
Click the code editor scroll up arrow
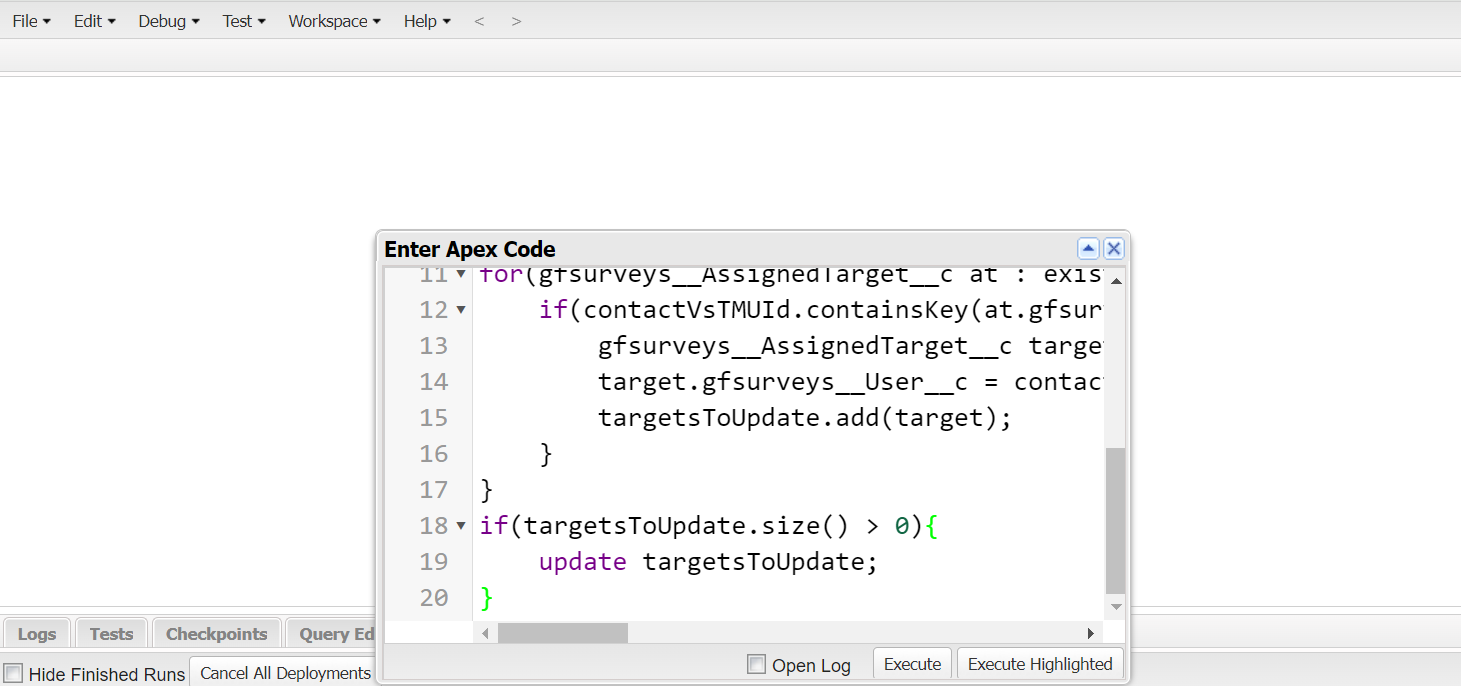point(1116,280)
